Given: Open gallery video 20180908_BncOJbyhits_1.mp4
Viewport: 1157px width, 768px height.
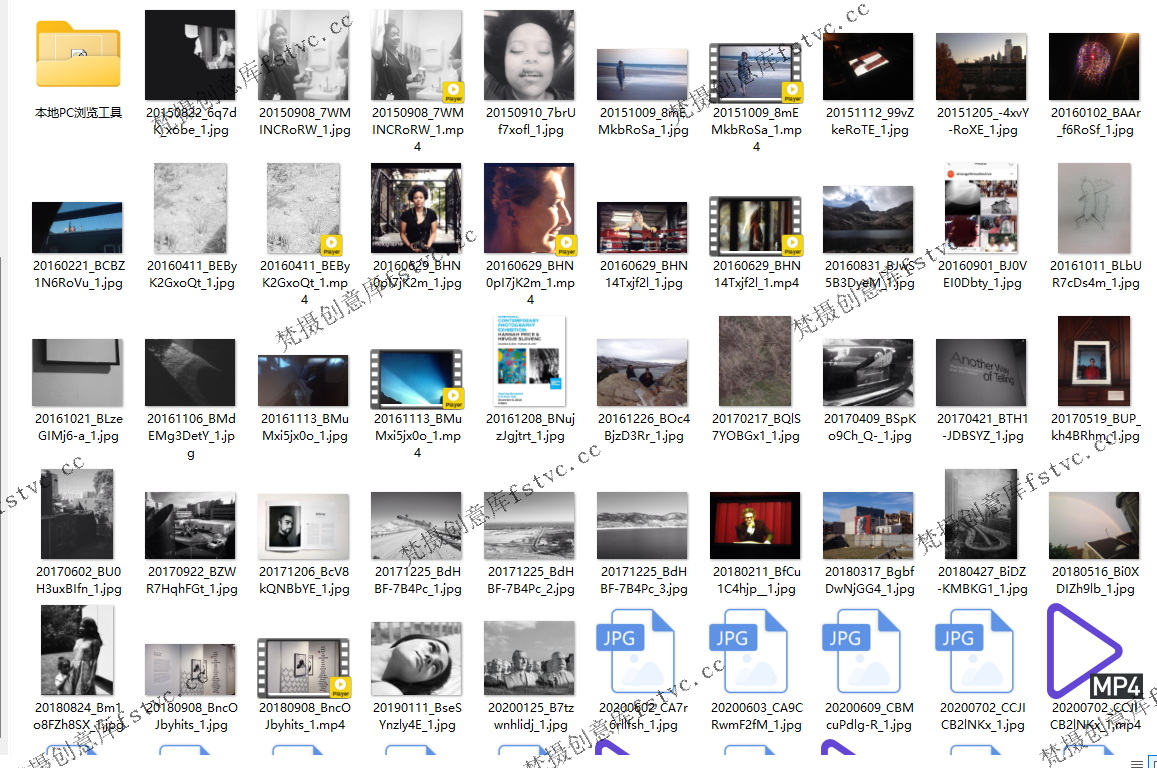Looking at the screenshot, I should coord(303,668).
